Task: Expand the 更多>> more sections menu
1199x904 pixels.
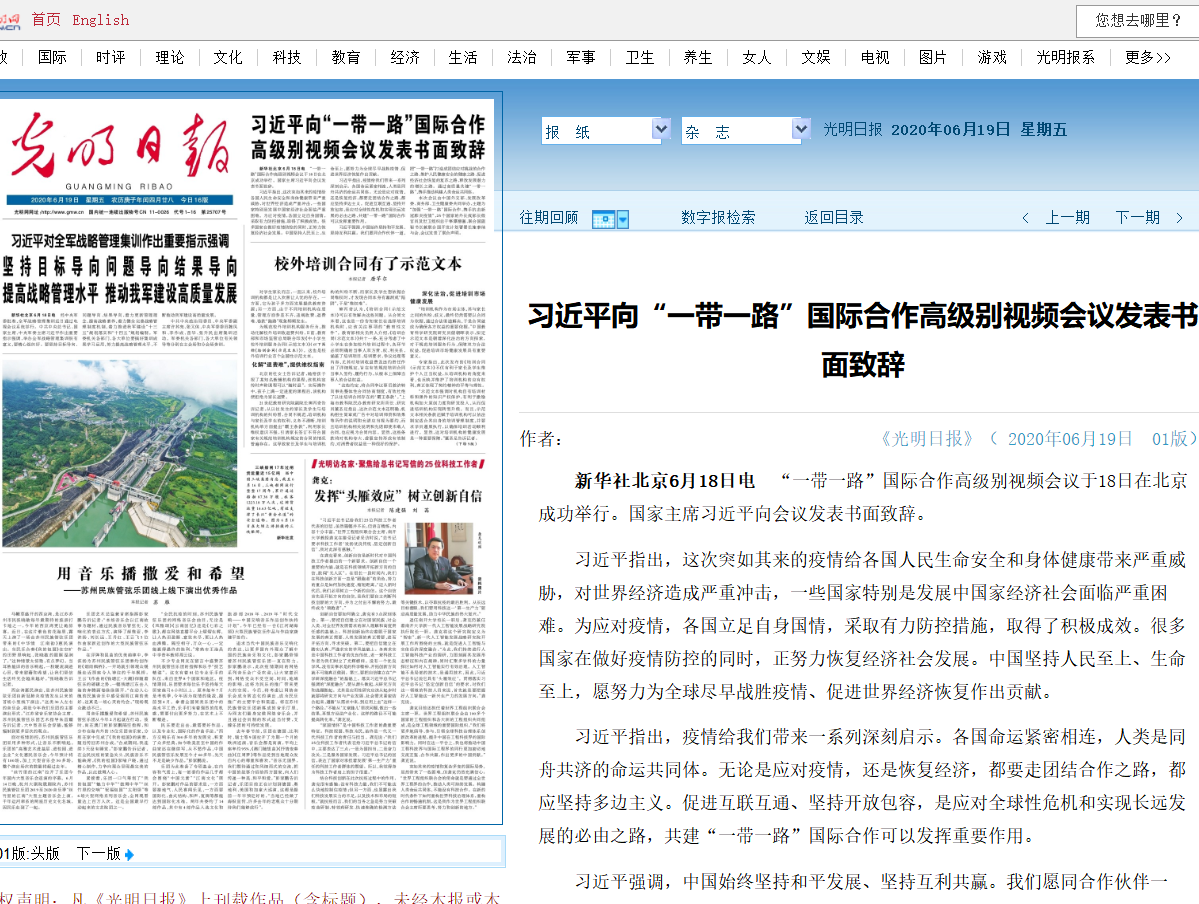Action: pyautogui.click(x=1148, y=57)
